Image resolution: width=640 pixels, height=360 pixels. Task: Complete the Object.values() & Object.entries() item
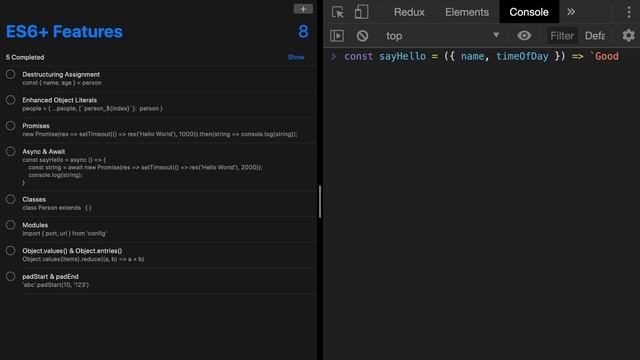11,251
